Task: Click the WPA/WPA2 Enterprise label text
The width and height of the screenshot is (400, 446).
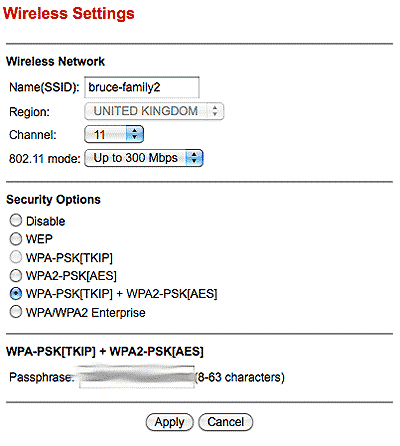Action: pyautogui.click(x=86, y=313)
